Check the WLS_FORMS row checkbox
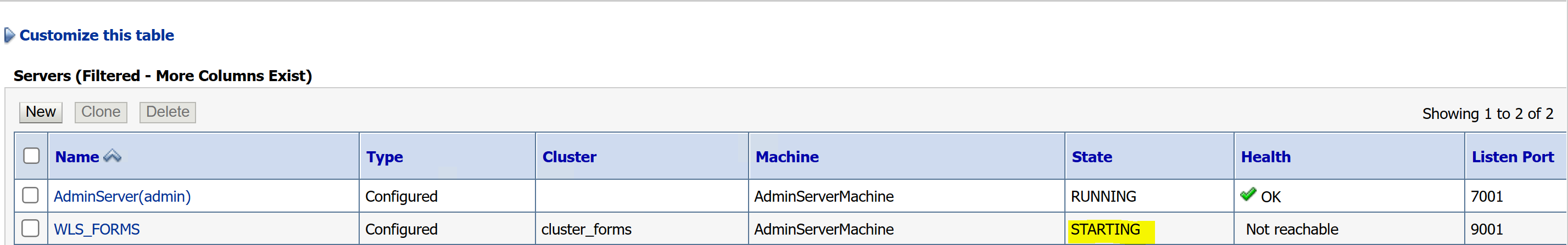The width and height of the screenshot is (1568, 245). 30,229
